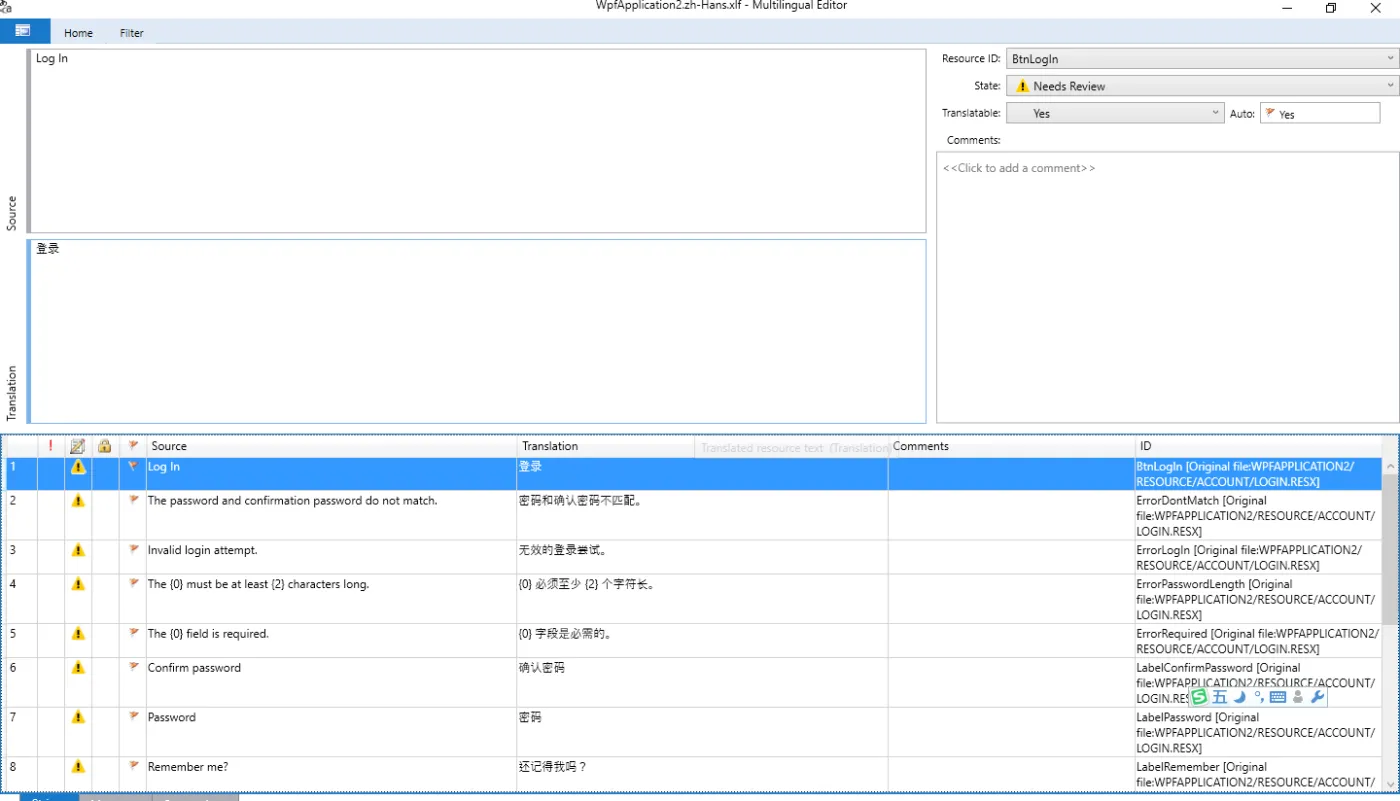
Task: Click the flag icon in row 5
Action: click(134, 633)
